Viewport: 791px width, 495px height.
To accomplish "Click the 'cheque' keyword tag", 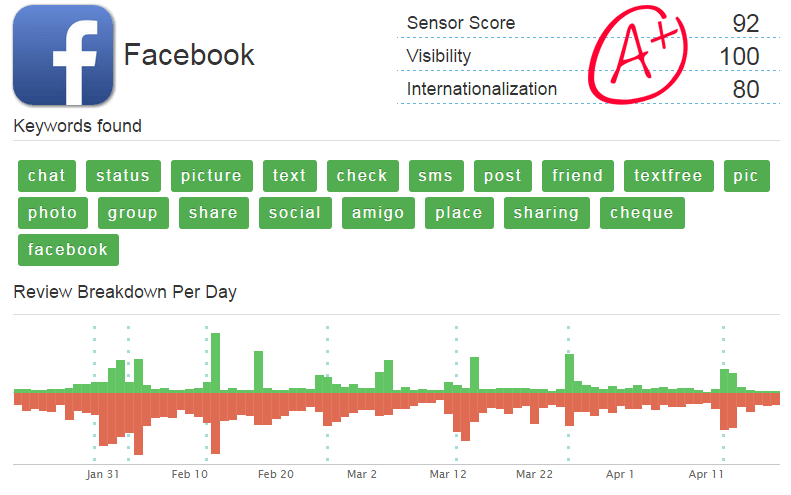I will pyautogui.click(x=642, y=213).
